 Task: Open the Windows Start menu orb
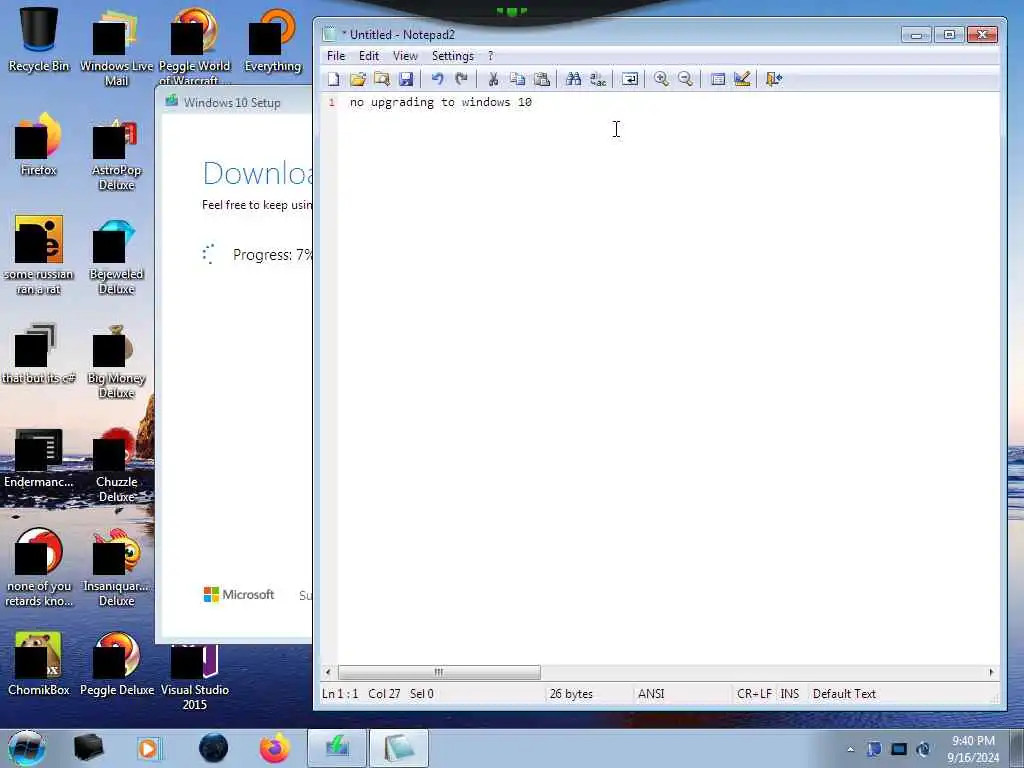[x=27, y=748]
